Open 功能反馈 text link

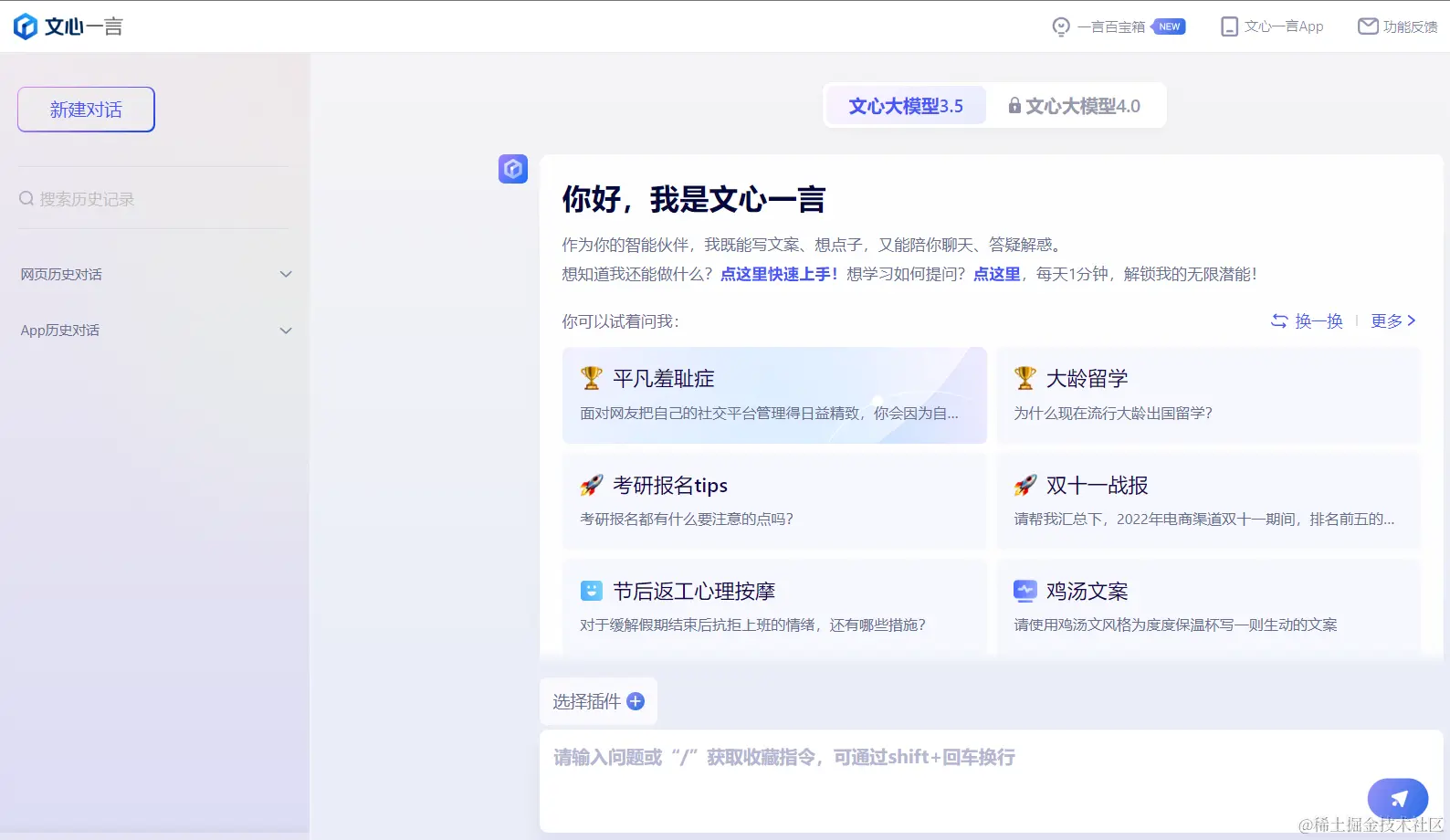click(1410, 26)
